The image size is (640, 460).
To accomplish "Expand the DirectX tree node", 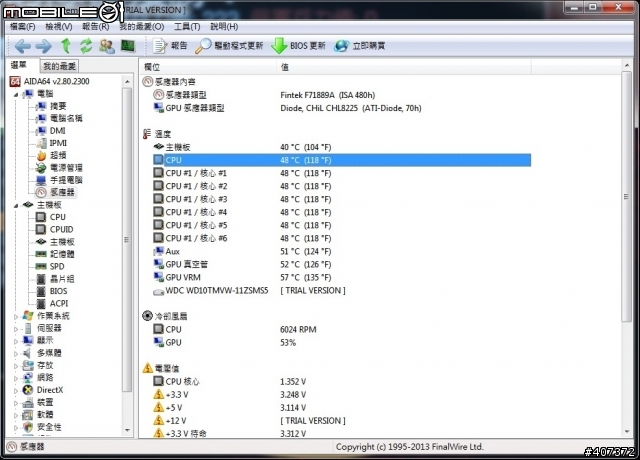I will (16, 391).
